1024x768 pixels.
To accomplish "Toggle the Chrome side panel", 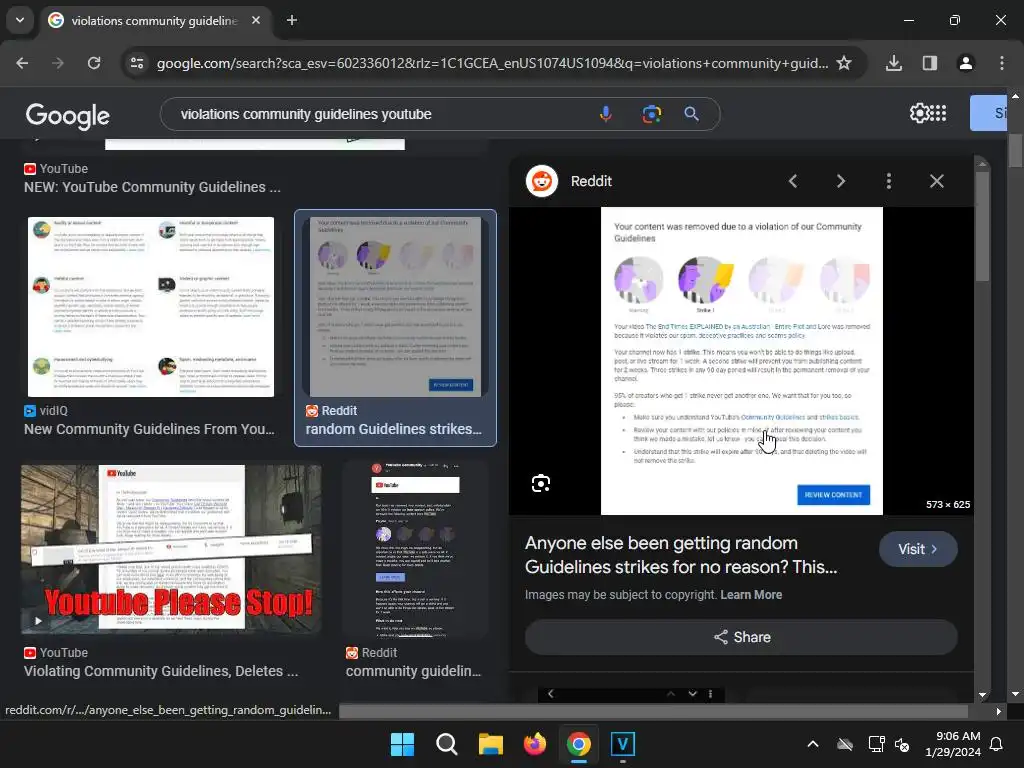I will point(930,63).
